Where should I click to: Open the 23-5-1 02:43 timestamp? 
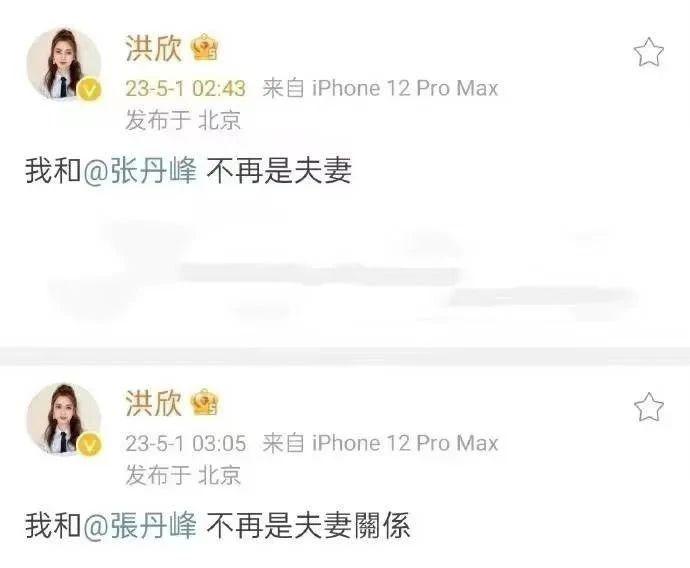(x=185, y=88)
